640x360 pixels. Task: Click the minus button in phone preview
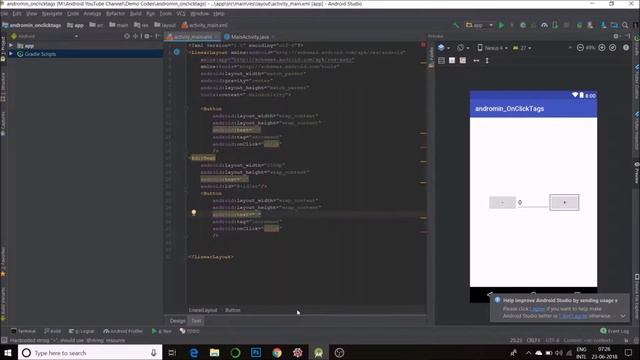tap(502, 202)
